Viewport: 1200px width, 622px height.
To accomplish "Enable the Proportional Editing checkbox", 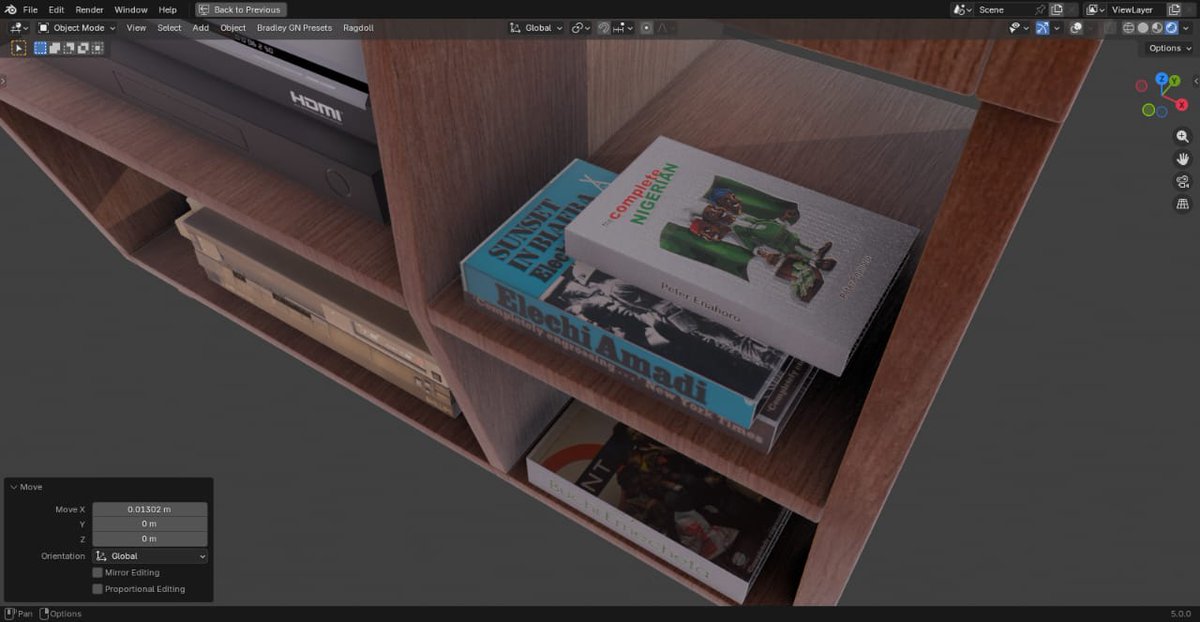I will (x=97, y=589).
